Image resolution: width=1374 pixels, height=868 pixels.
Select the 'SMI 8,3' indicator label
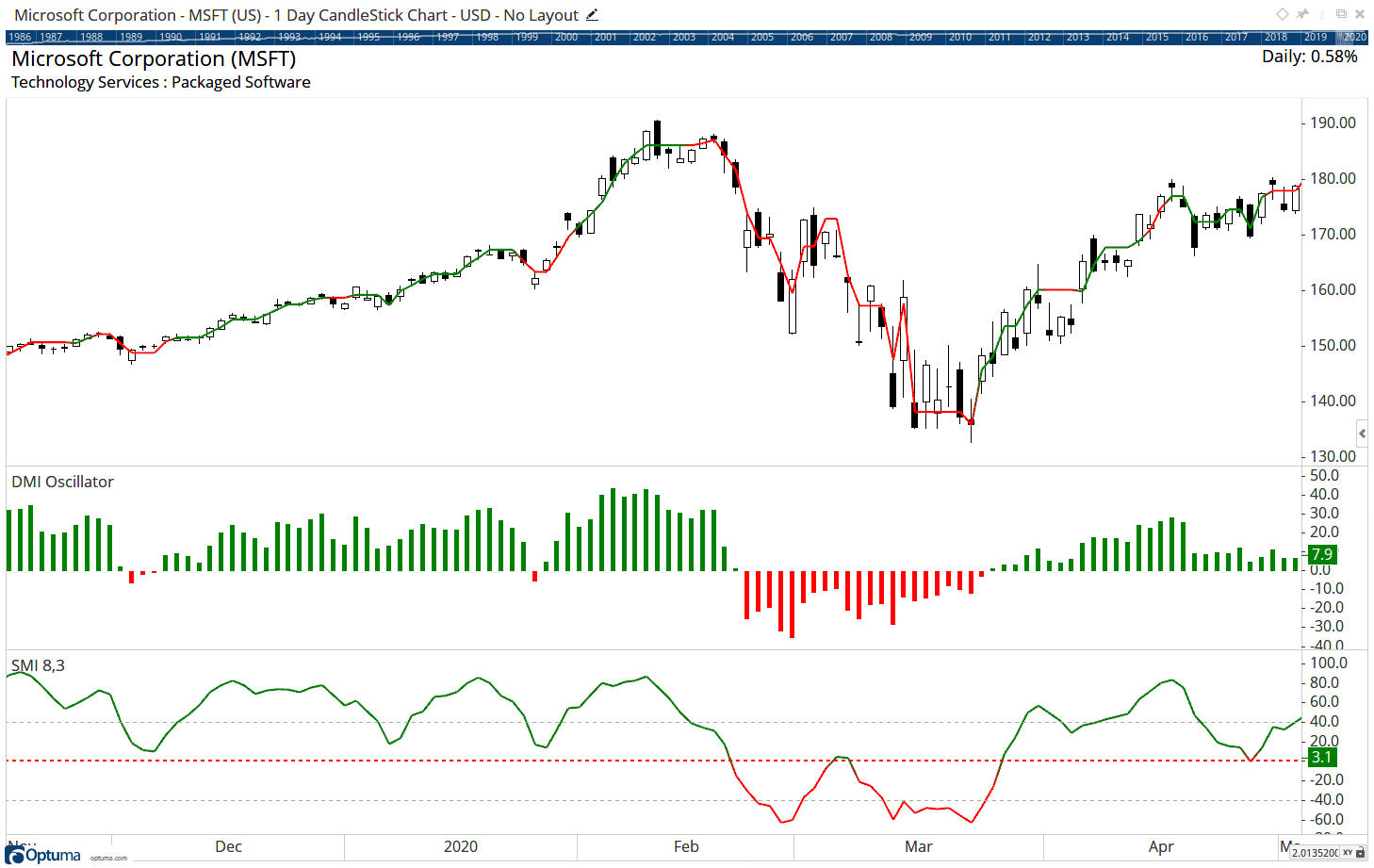38,665
